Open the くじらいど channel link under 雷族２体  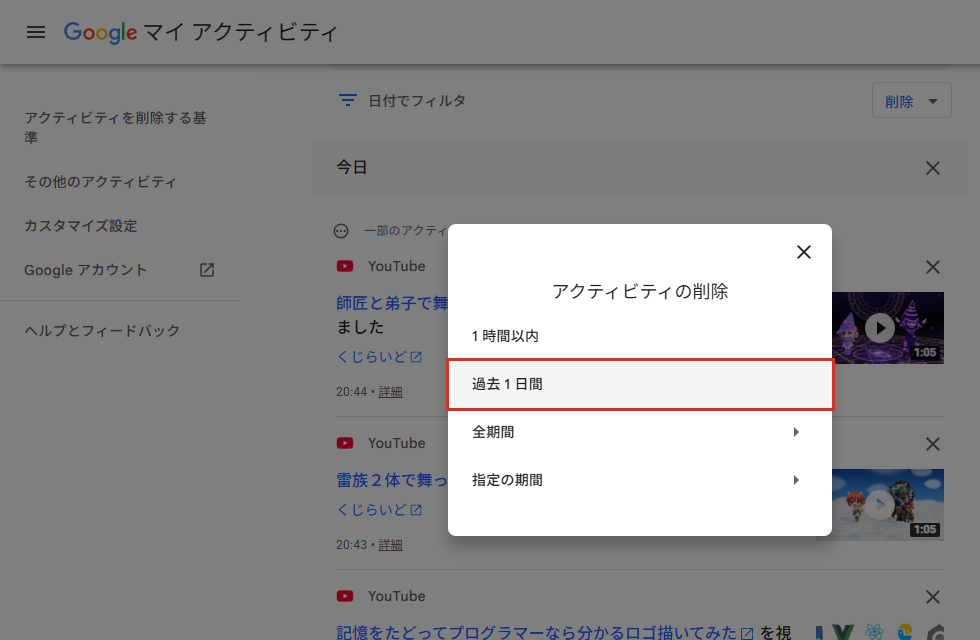tap(379, 510)
